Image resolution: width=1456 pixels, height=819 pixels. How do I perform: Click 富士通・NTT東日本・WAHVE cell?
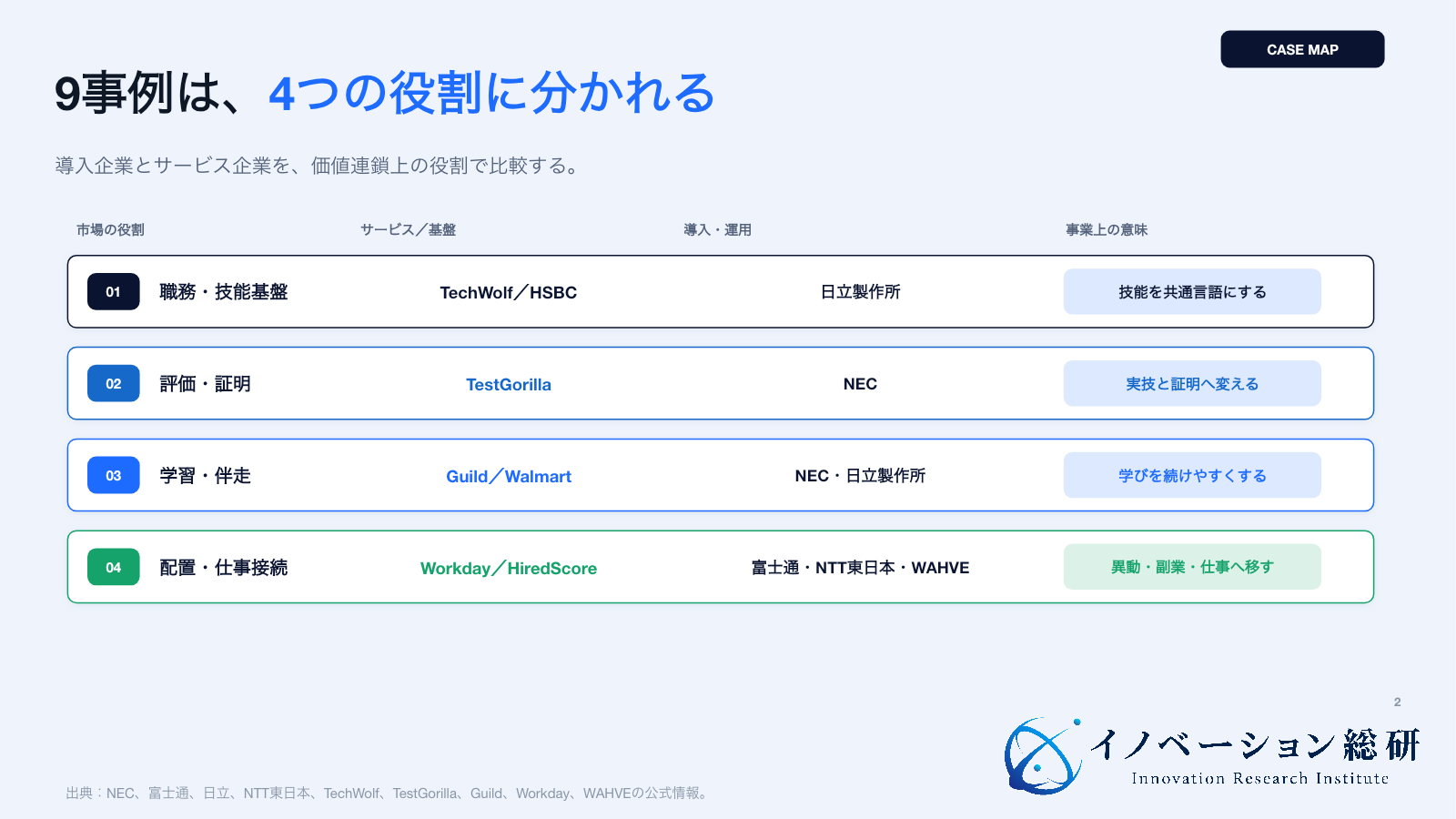point(860,567)
